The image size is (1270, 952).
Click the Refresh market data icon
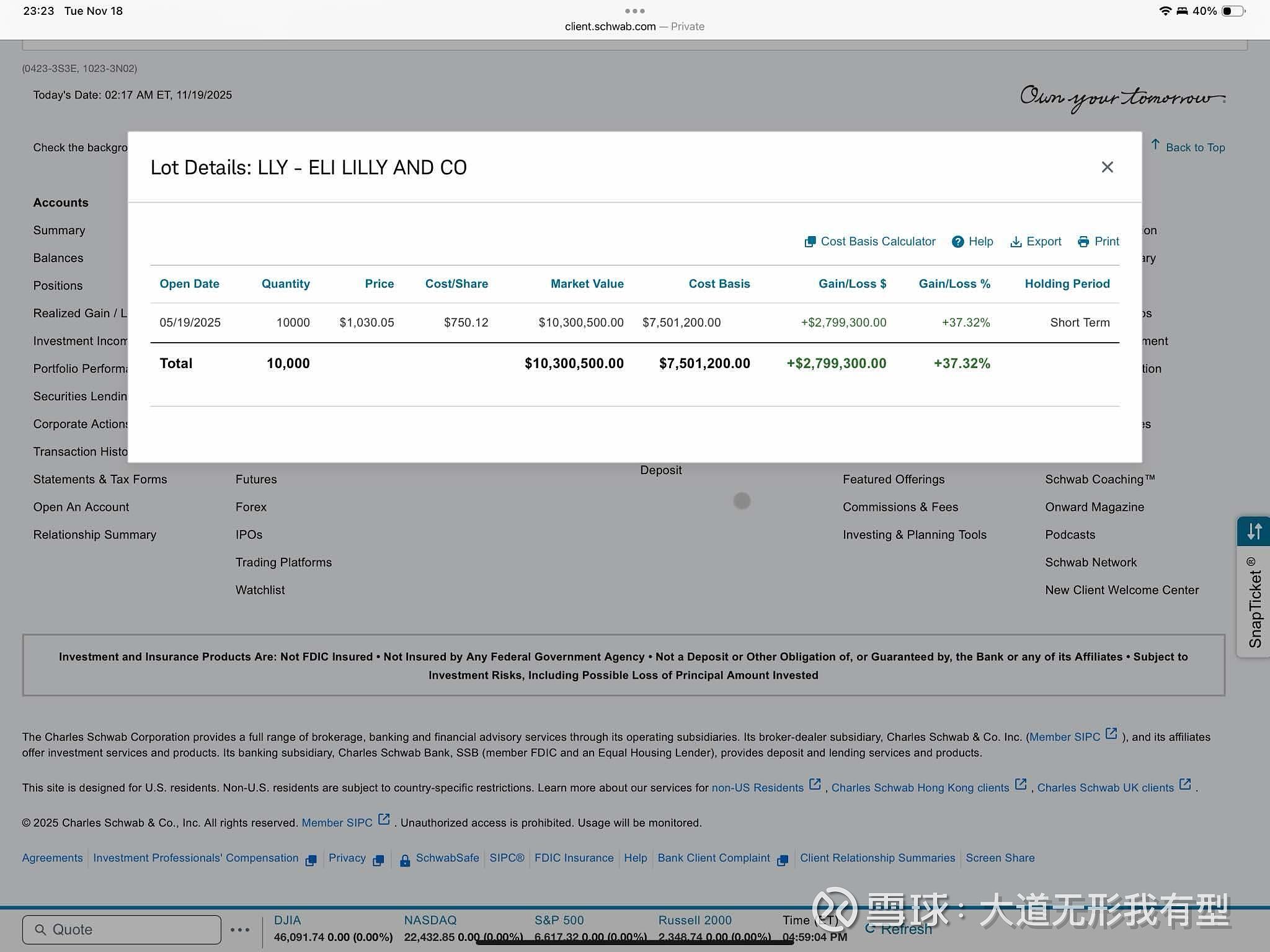coord(871,928)
